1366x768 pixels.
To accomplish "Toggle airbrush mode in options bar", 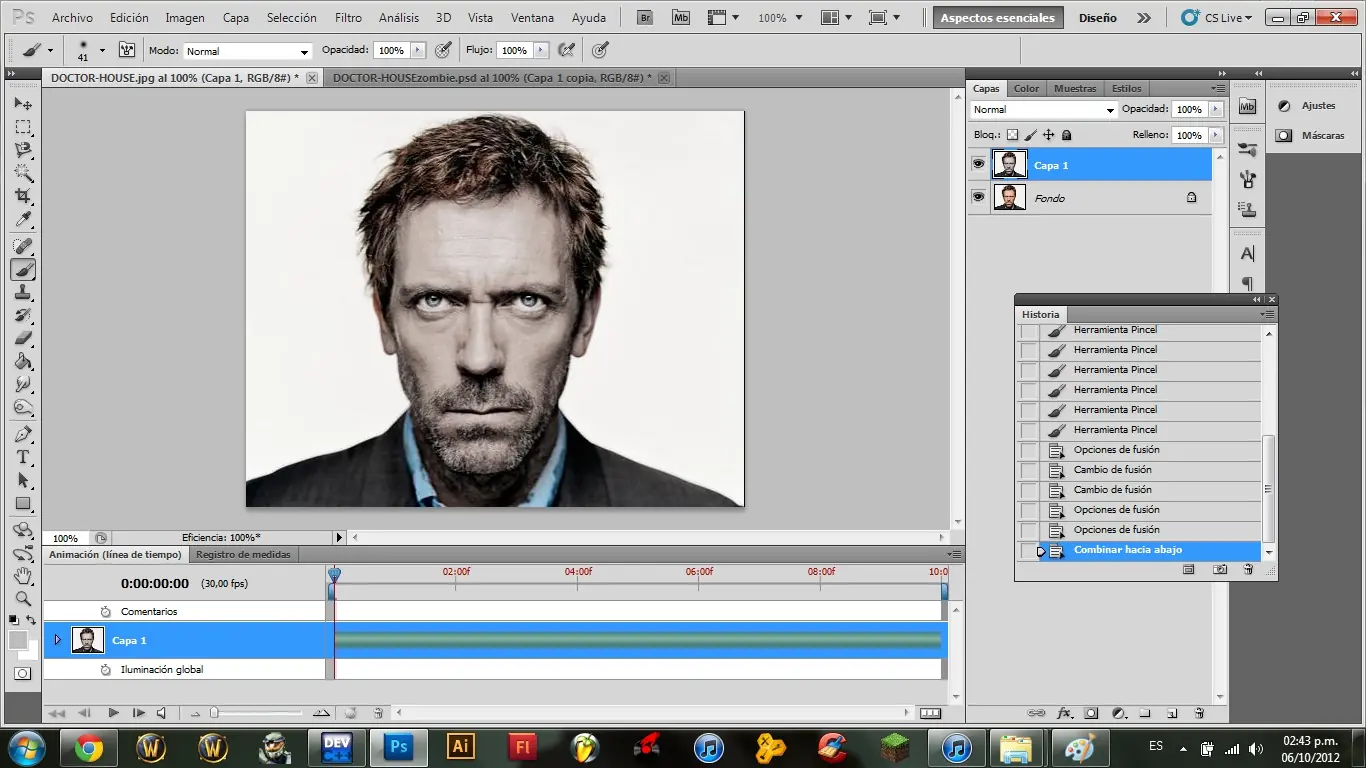I will (566, 50).
